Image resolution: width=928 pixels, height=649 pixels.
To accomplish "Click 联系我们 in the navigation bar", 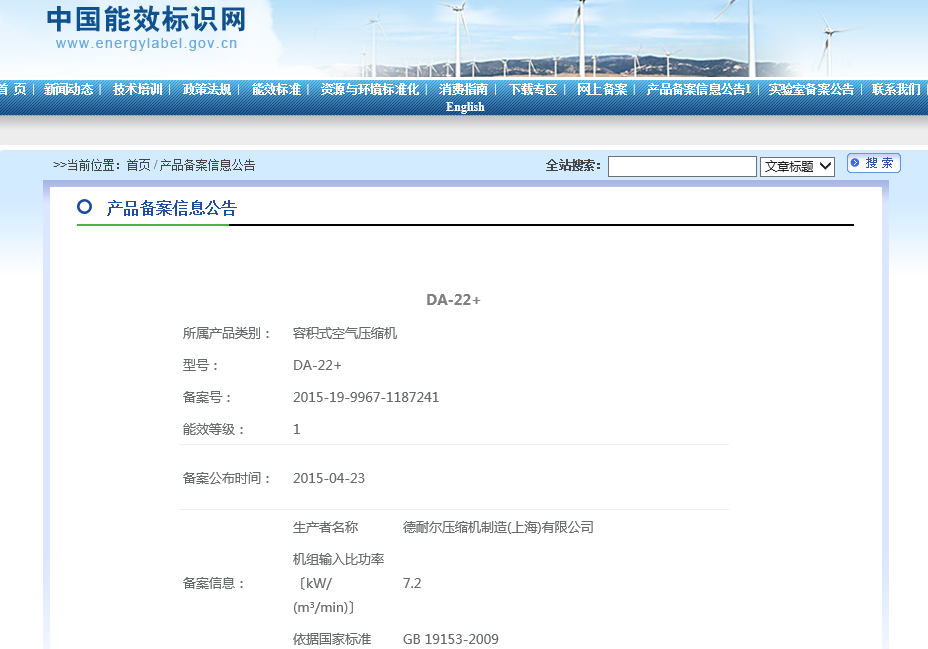I will [895, 89].
